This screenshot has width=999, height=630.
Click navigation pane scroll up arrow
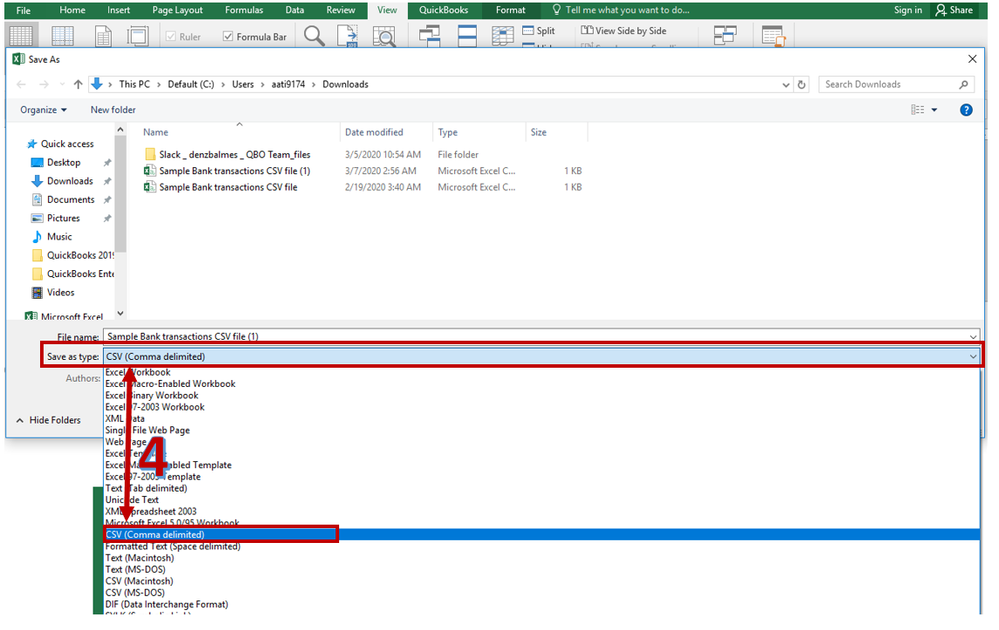tap(120, 129)
